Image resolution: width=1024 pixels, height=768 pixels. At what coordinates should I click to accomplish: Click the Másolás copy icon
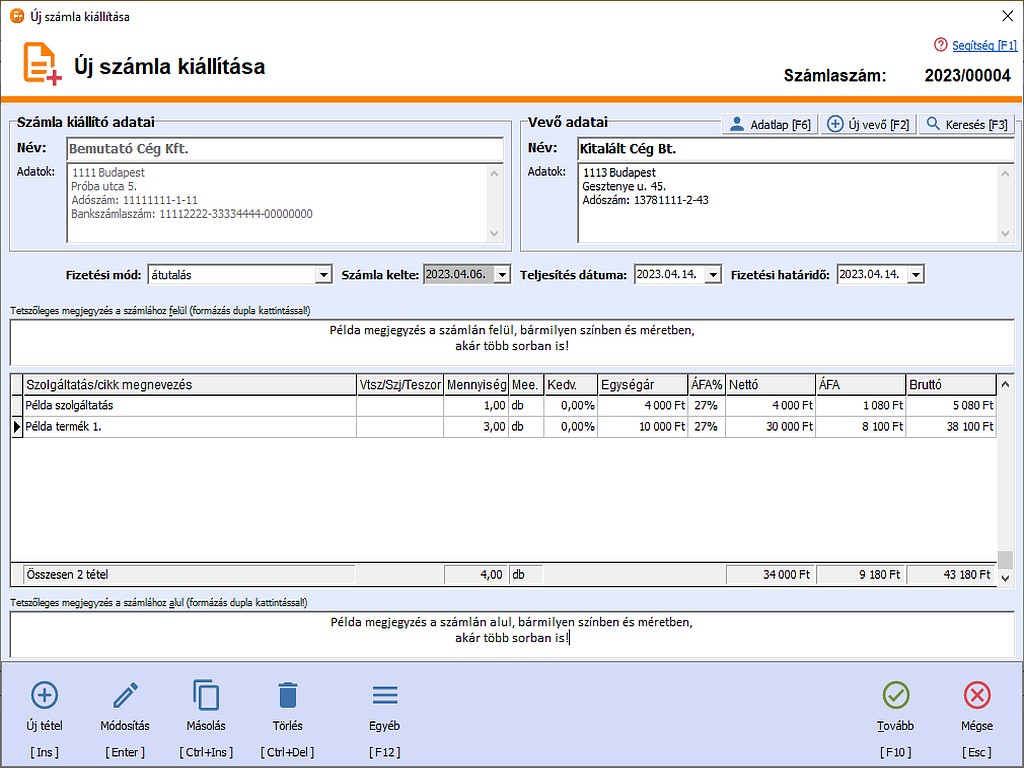pos(206,695)
